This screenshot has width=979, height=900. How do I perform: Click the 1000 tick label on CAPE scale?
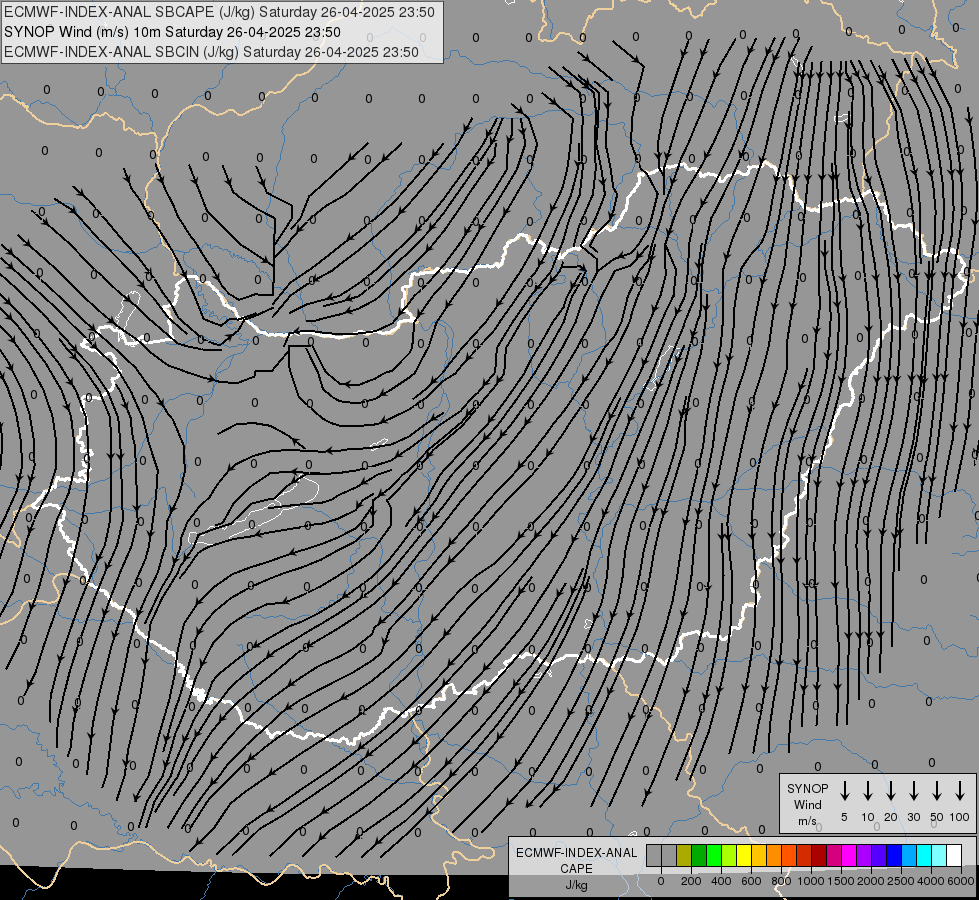pos(811,881)
